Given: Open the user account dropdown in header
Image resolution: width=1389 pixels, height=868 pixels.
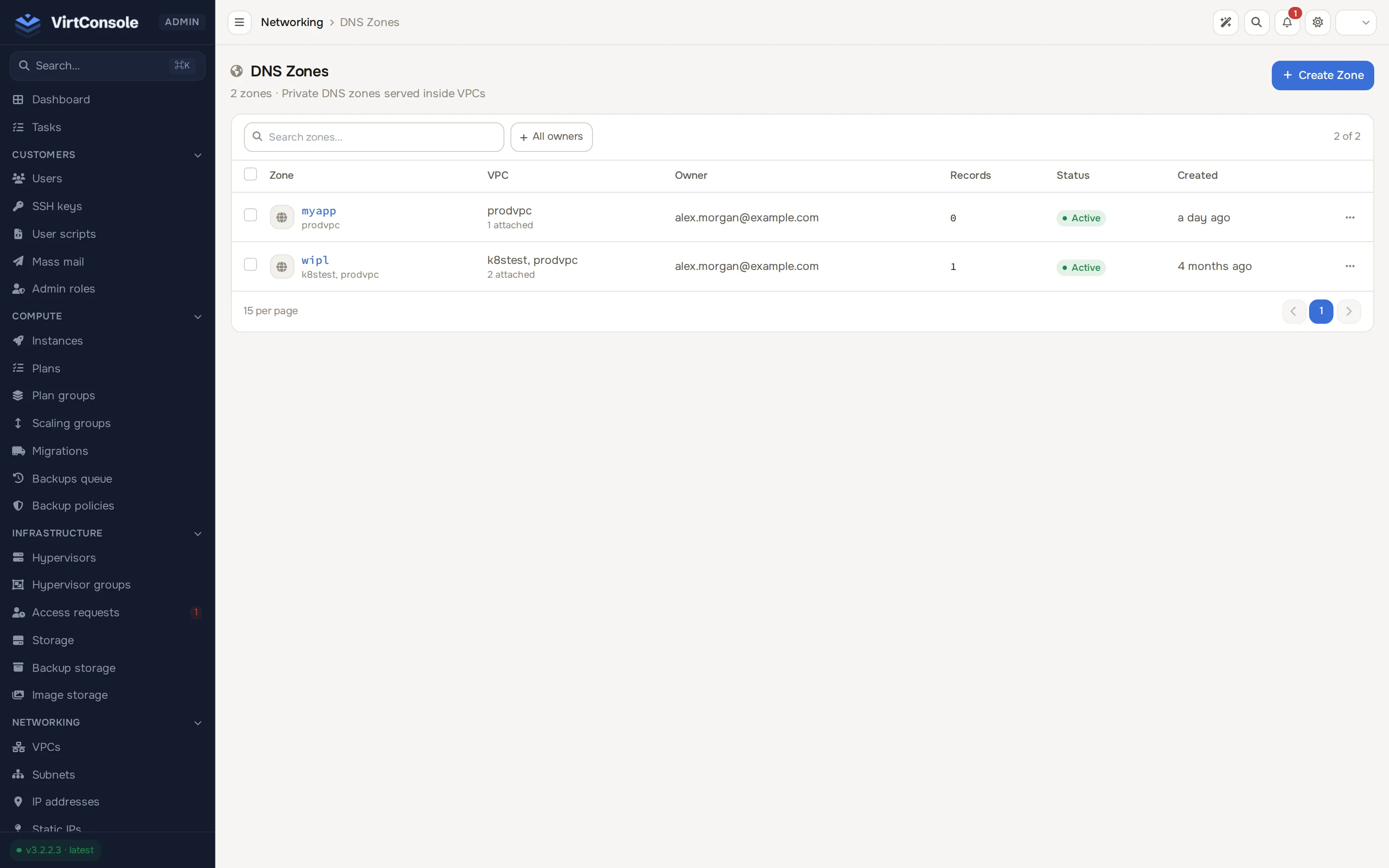Looking at the screenshot, I should click(1356, 23).
